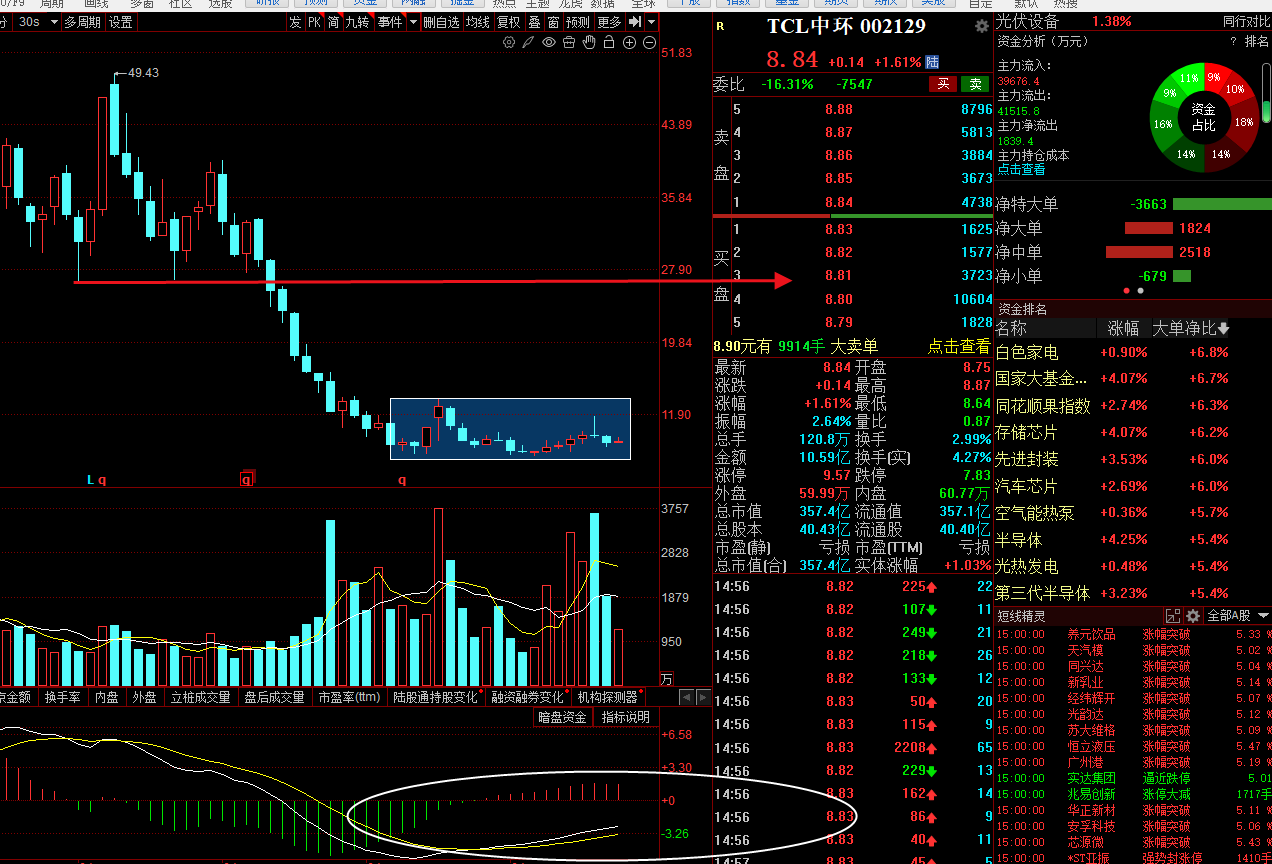Select 光热发电 row in 资金排名
Image resolution: width=1272 pixels, height=864 pixels.
coord(1133,566)
